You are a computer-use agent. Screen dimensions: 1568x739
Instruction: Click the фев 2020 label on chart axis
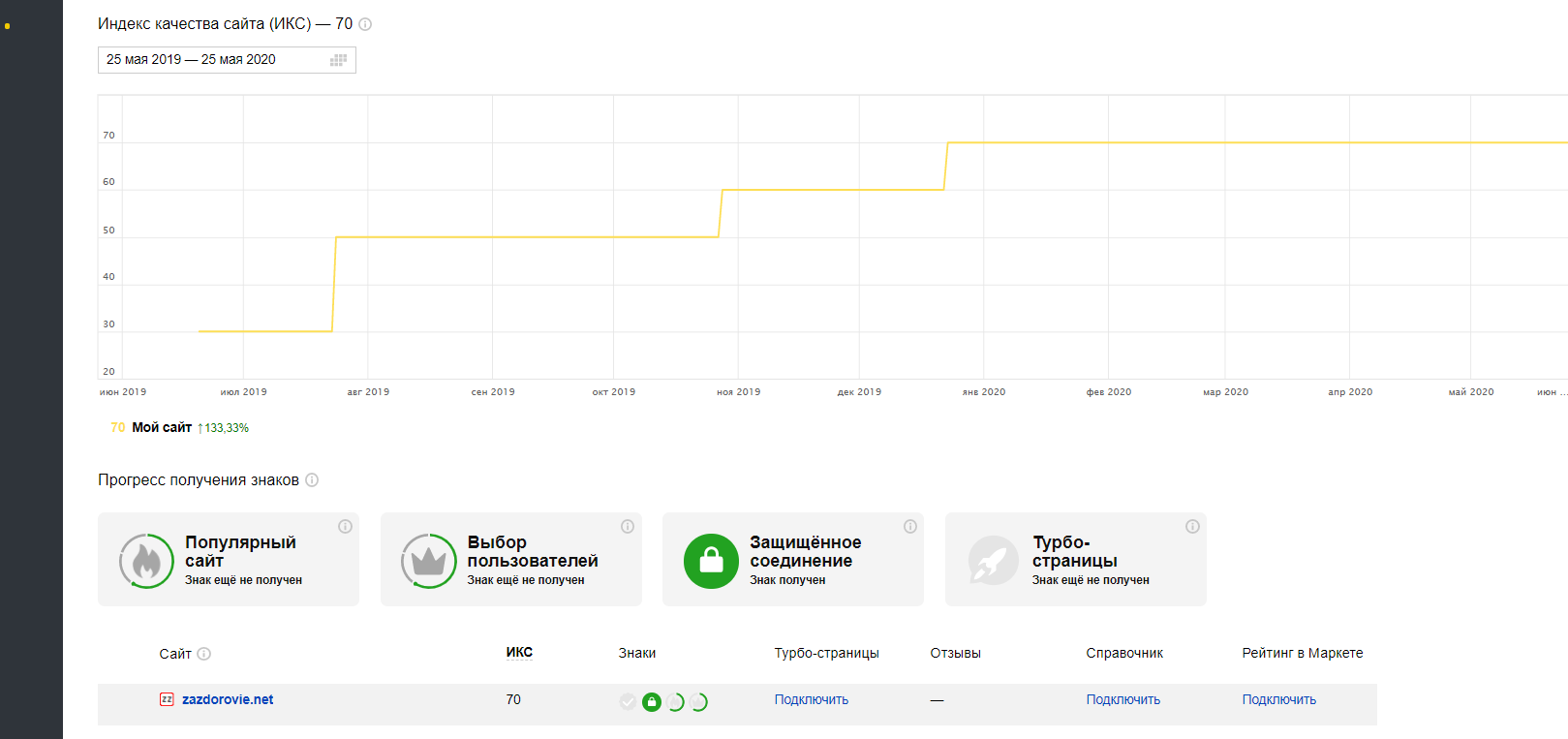coord(1109,392)
